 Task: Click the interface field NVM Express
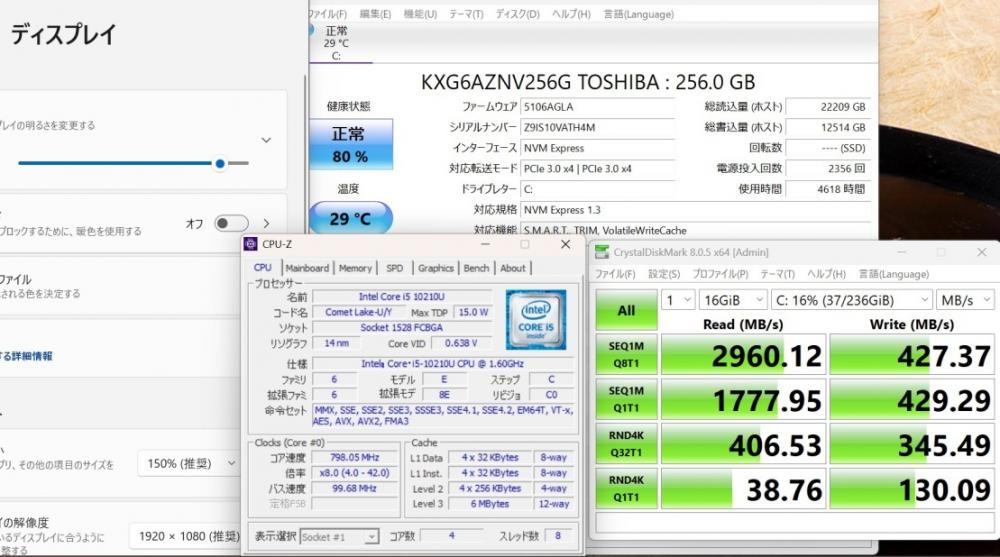[598, 148]
